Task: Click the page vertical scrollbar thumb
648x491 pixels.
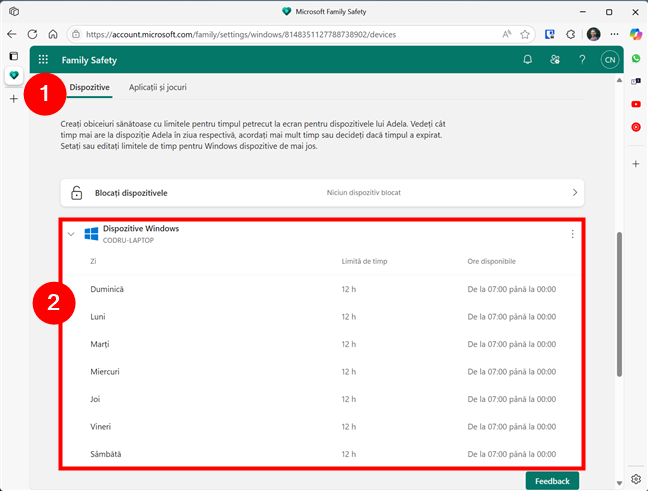Action: tap(619, 304)
